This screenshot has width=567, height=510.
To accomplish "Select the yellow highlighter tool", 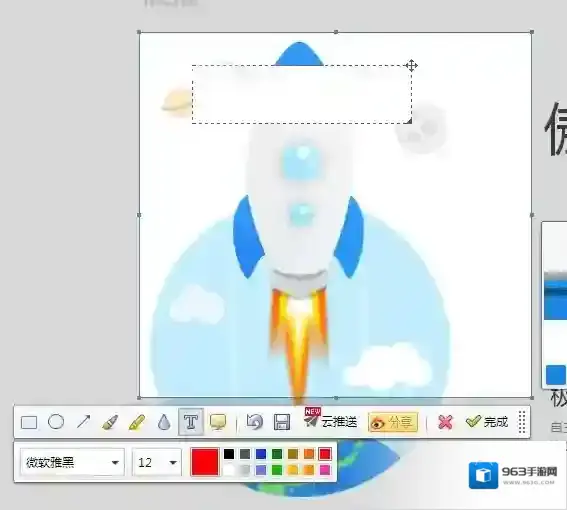I will tap(137, 422).
